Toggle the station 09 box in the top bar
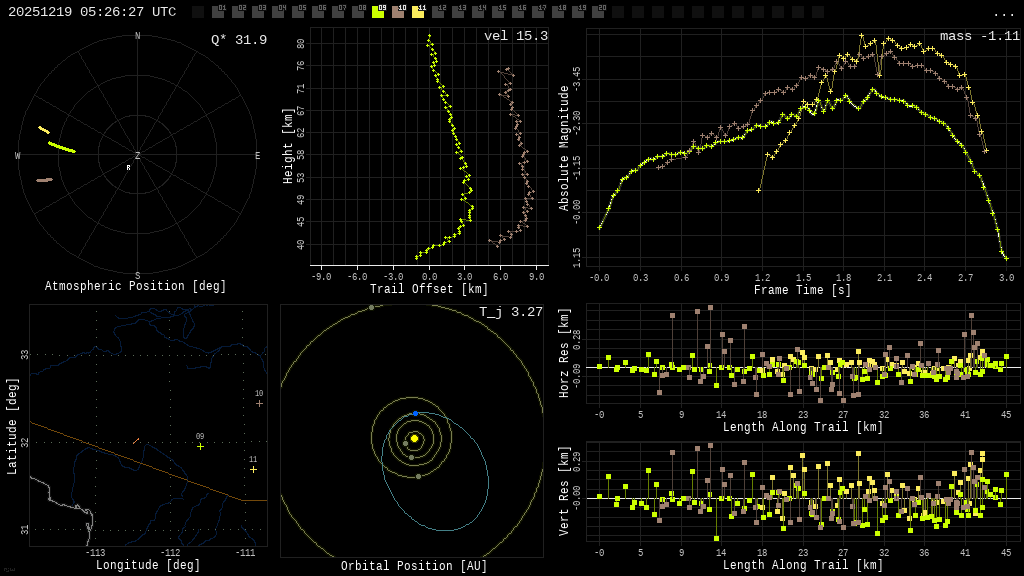 point(378,12)
